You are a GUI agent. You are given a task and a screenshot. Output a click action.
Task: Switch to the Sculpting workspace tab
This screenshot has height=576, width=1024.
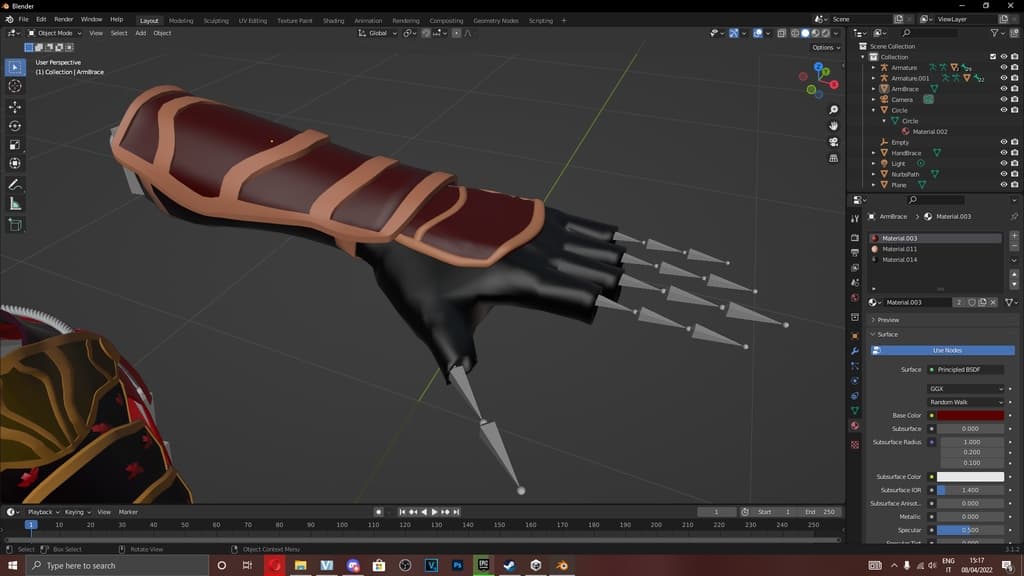tap(215, 20)
